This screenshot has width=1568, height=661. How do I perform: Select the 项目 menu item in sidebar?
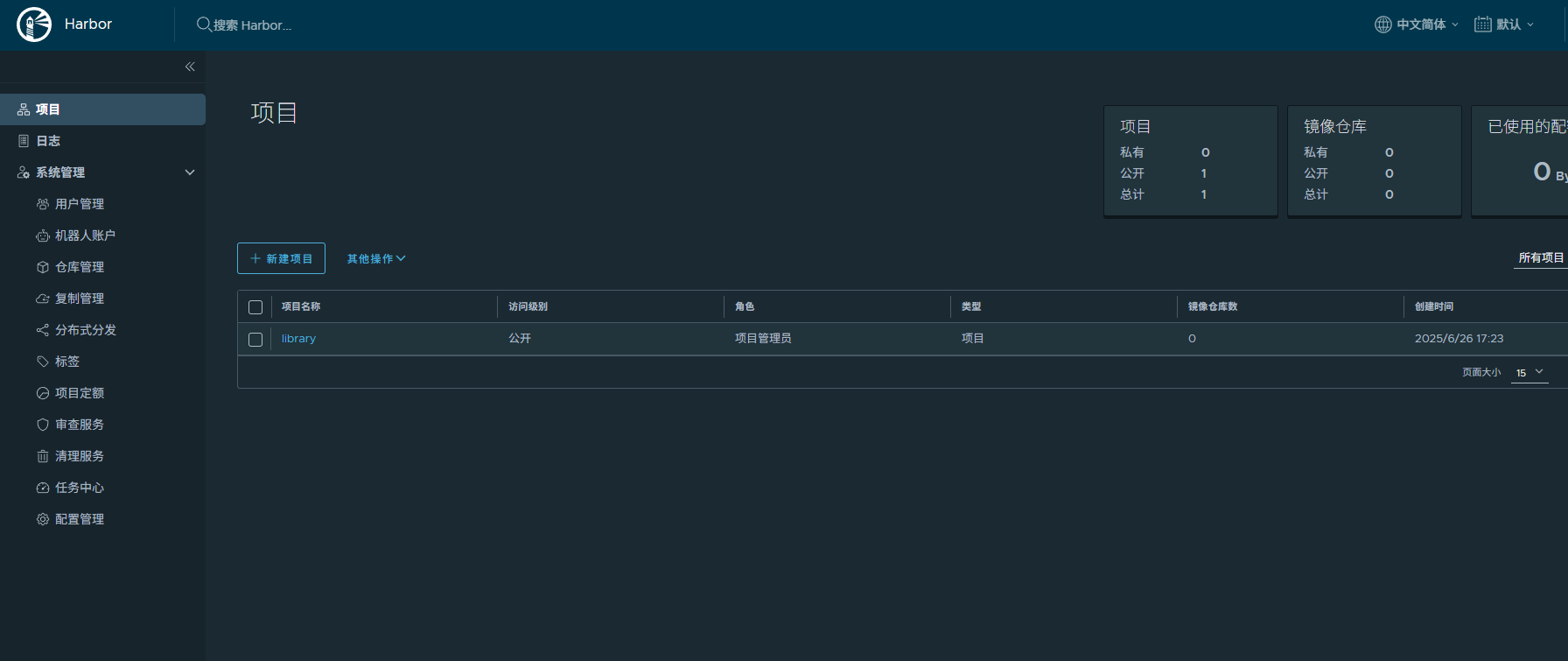click(48, 109)
